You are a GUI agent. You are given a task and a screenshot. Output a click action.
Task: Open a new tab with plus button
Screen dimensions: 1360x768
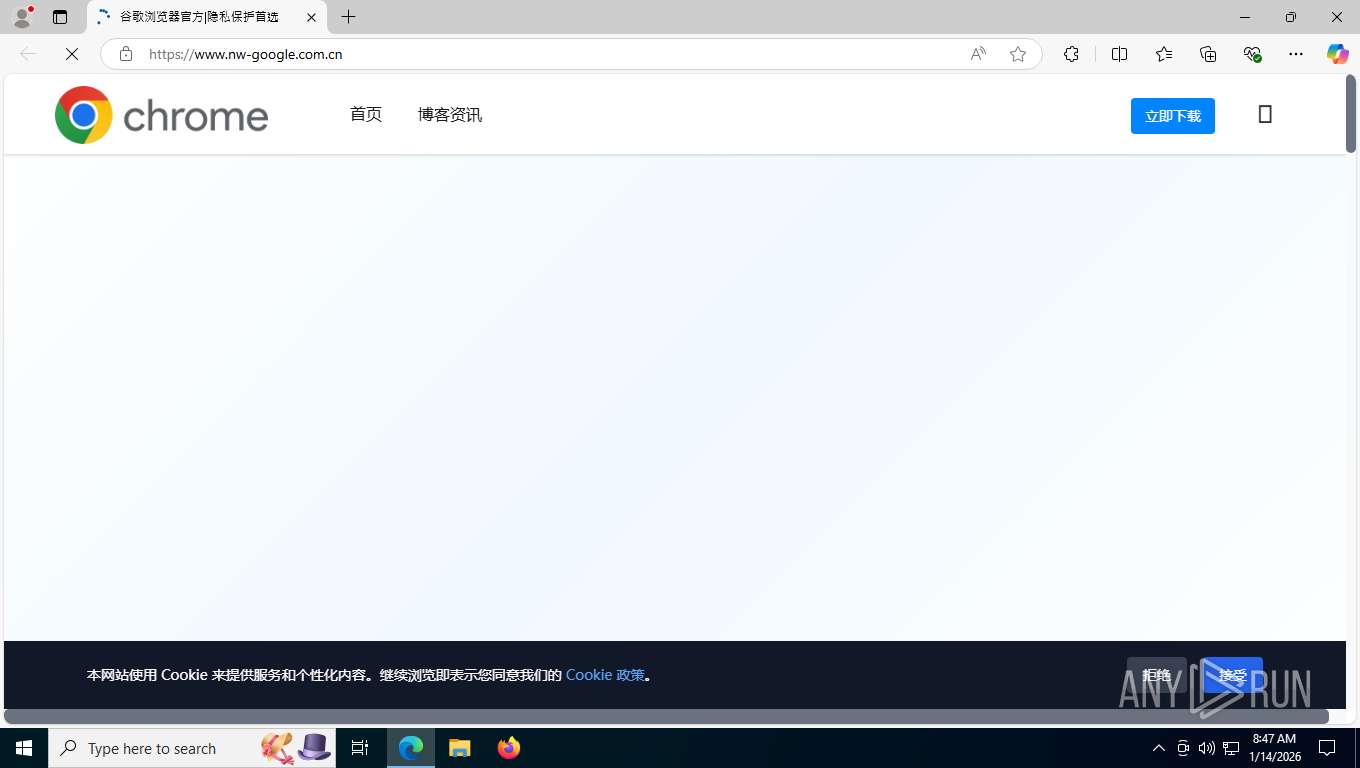coord(348,17)
